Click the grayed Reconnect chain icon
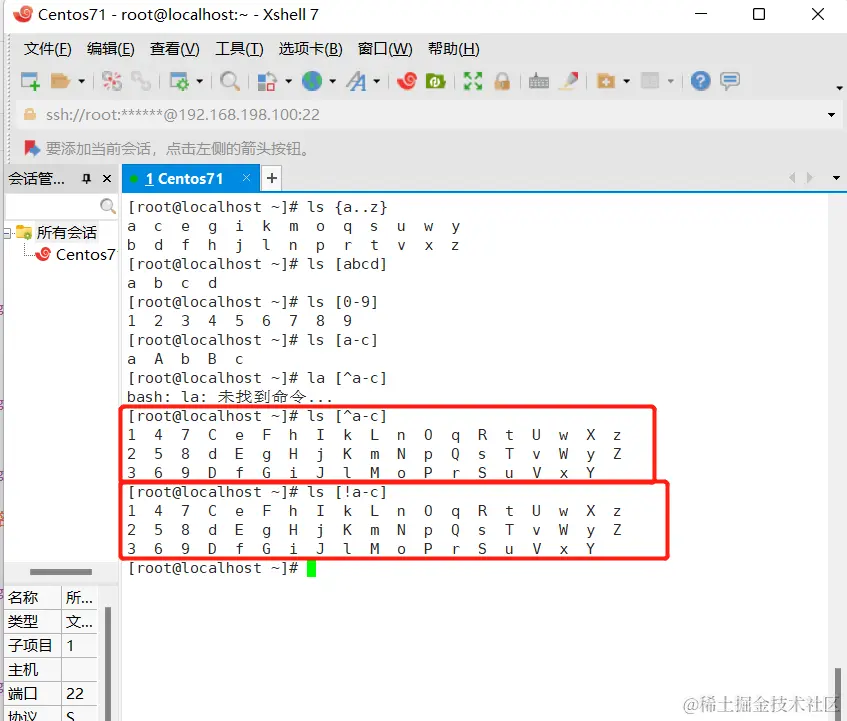The width and height of the screenshot is (847, 721). (x=141, y=82)
